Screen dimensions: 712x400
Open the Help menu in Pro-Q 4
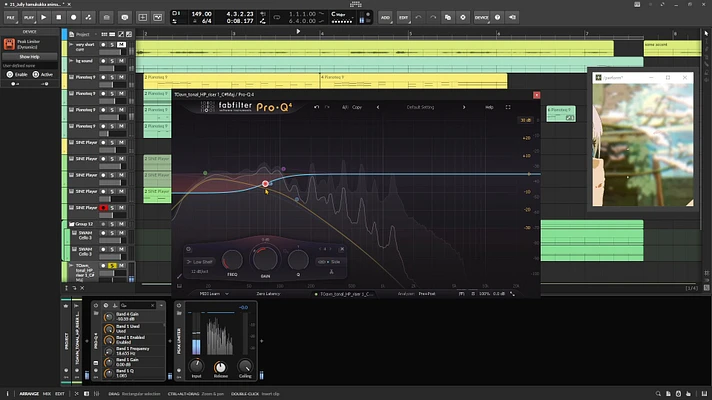(489, 107)
